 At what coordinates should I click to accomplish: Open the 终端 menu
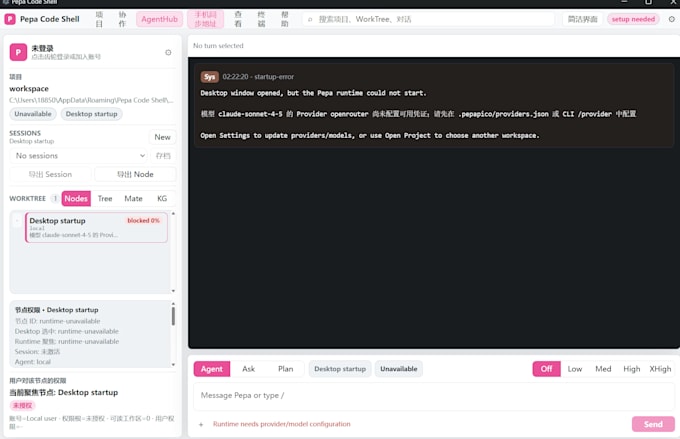[x=262, y=19]
